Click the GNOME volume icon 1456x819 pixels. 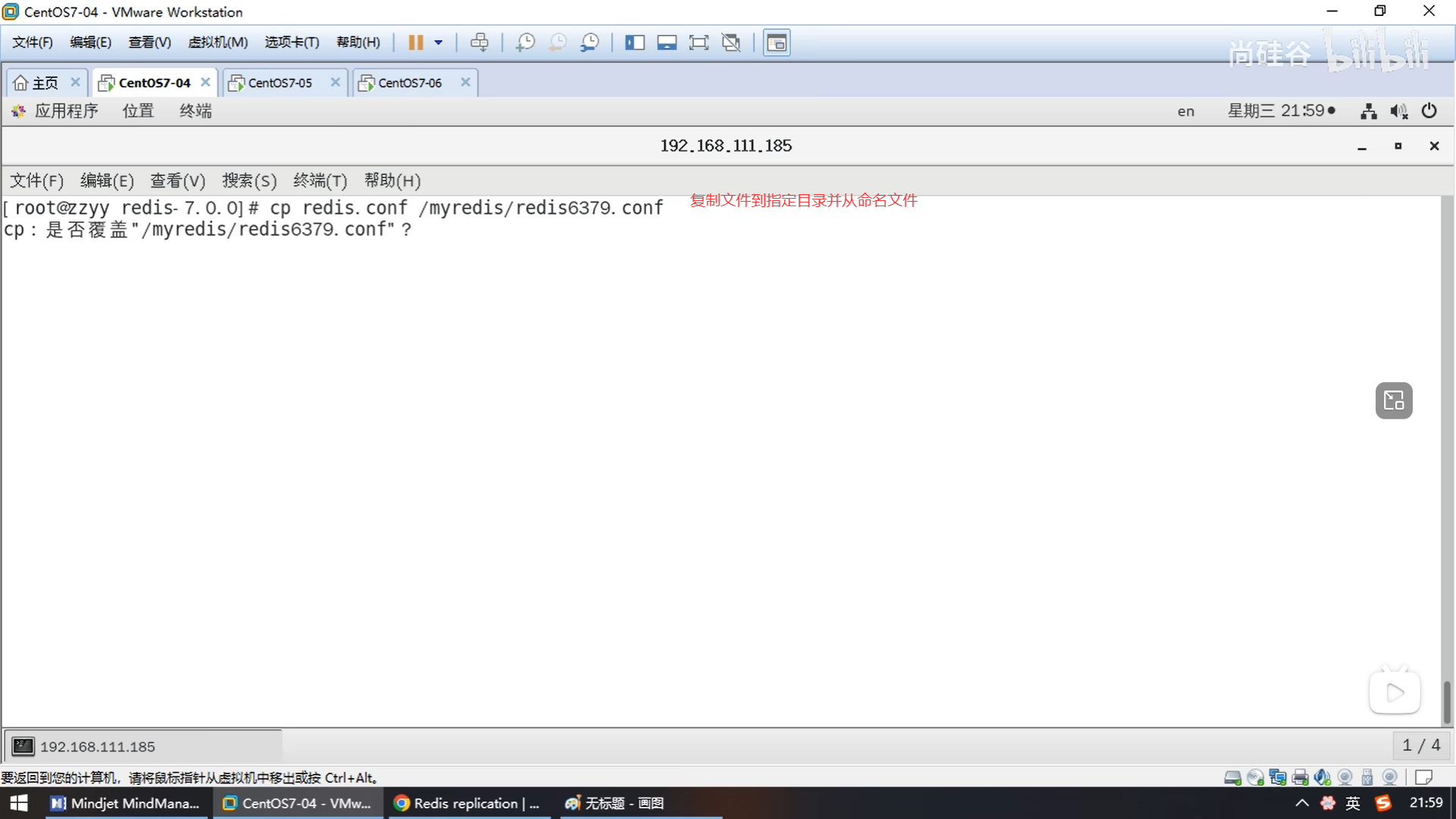(x=1398, y=111)
